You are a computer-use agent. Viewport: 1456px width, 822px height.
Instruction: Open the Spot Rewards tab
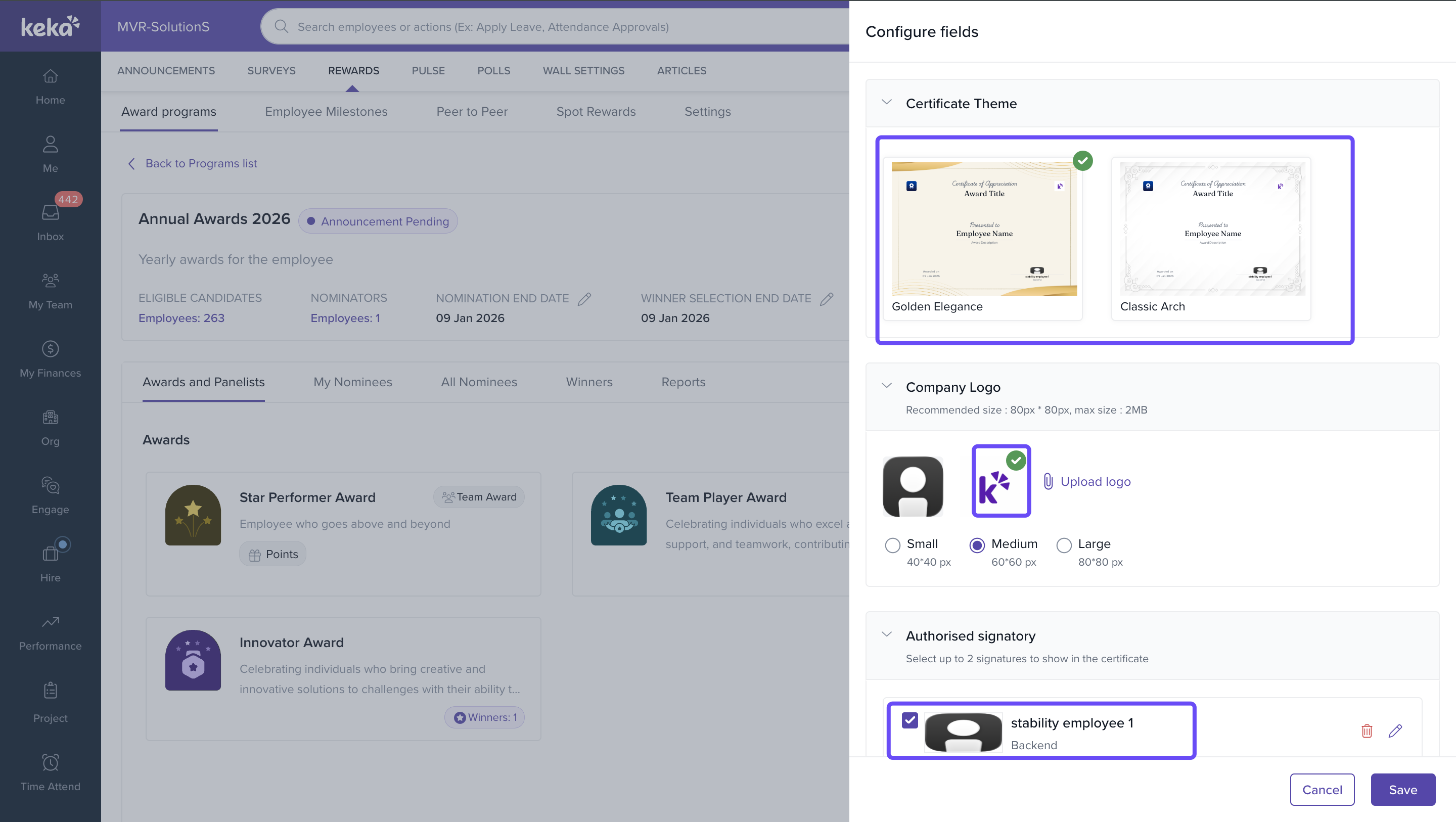596,111
